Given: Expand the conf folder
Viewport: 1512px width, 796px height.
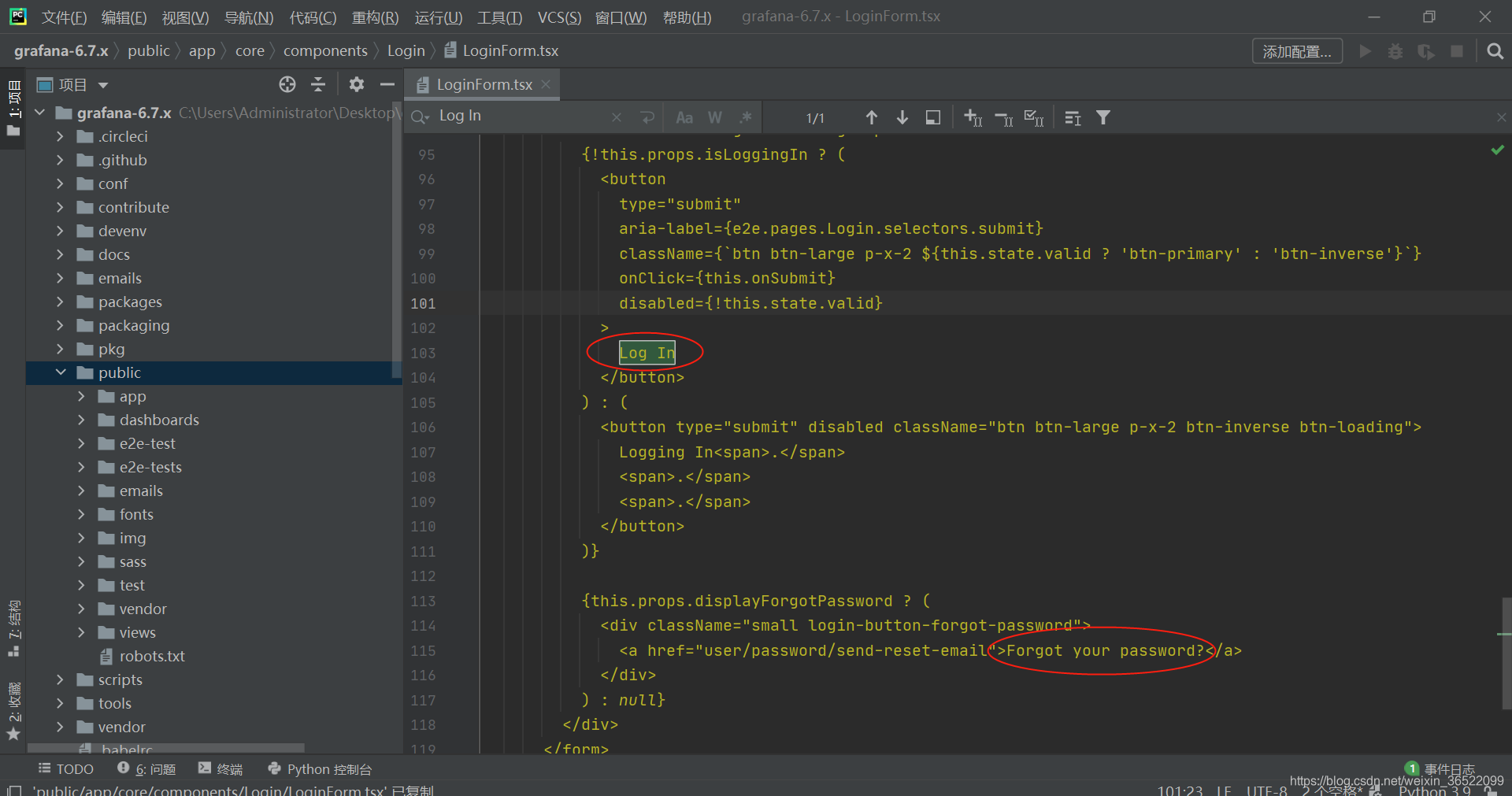Looking at the screenshot, I should [x=60, y=183].
